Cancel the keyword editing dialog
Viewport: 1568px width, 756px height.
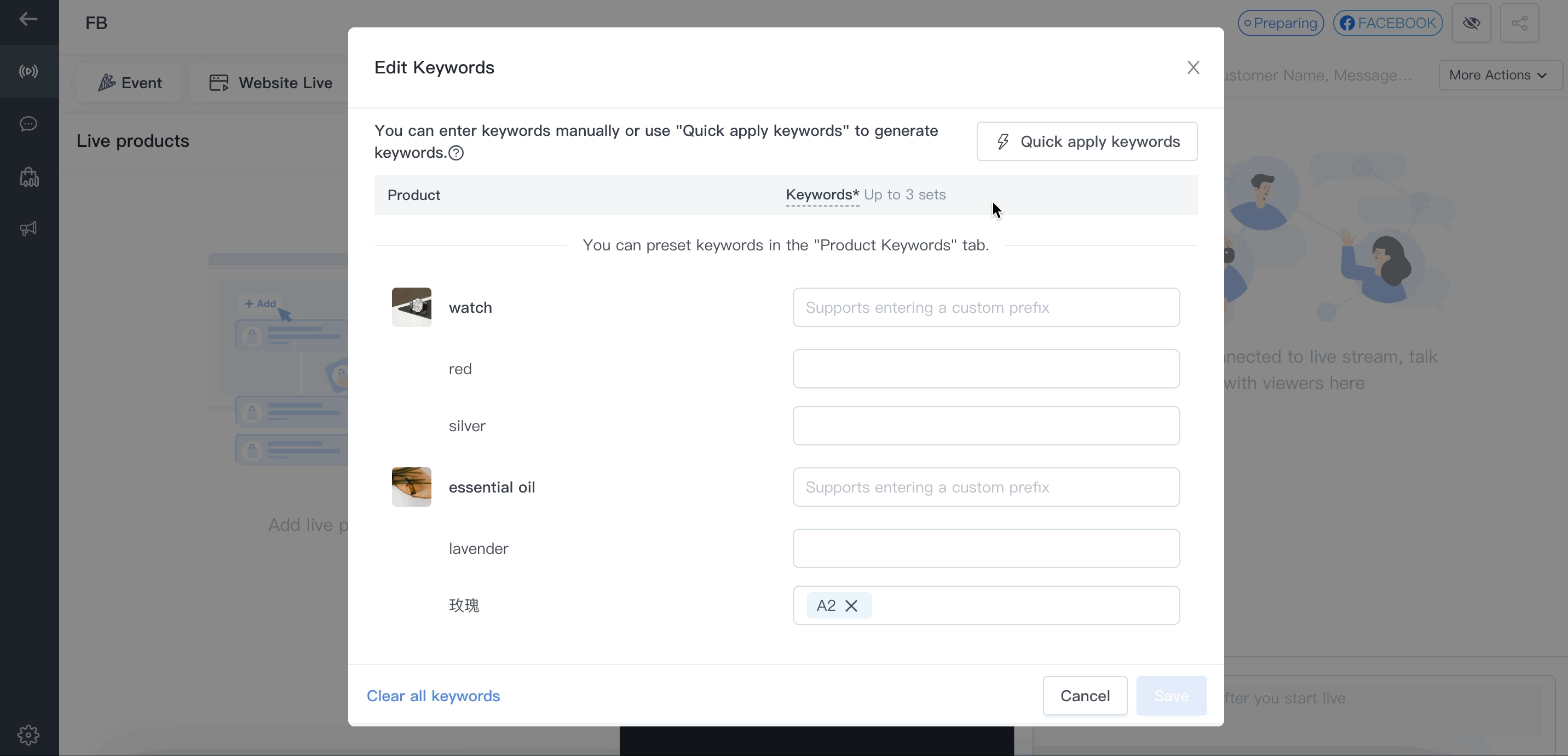[x=1085, y=696]
